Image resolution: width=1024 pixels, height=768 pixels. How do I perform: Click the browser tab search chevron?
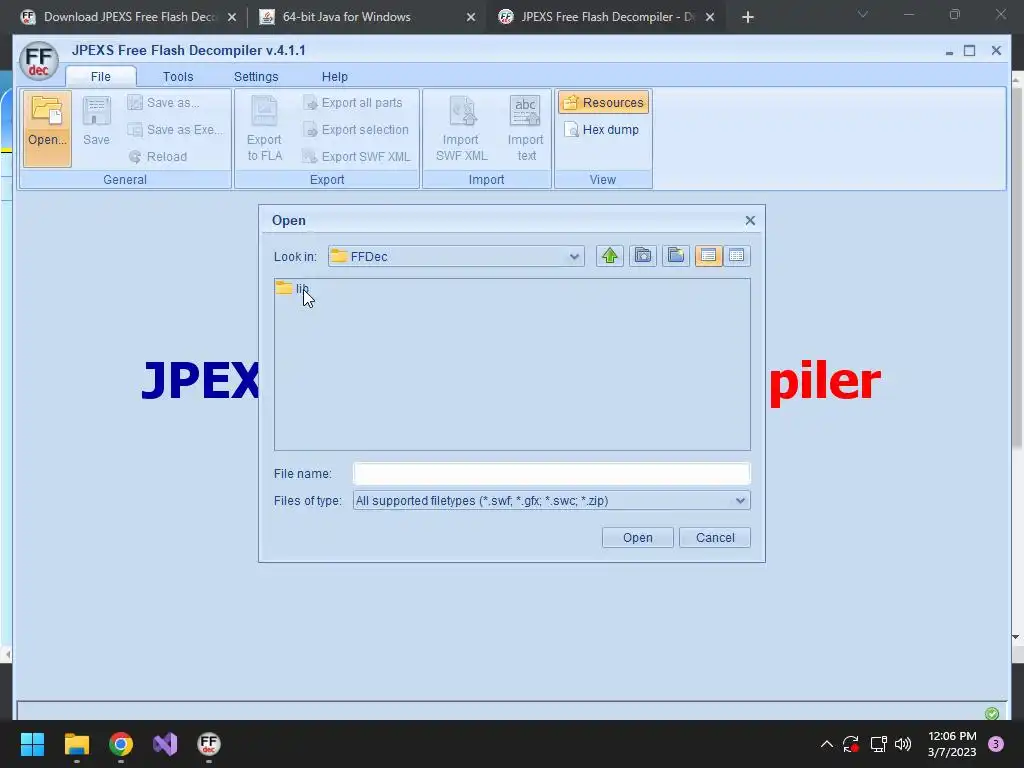pos(863,14)
